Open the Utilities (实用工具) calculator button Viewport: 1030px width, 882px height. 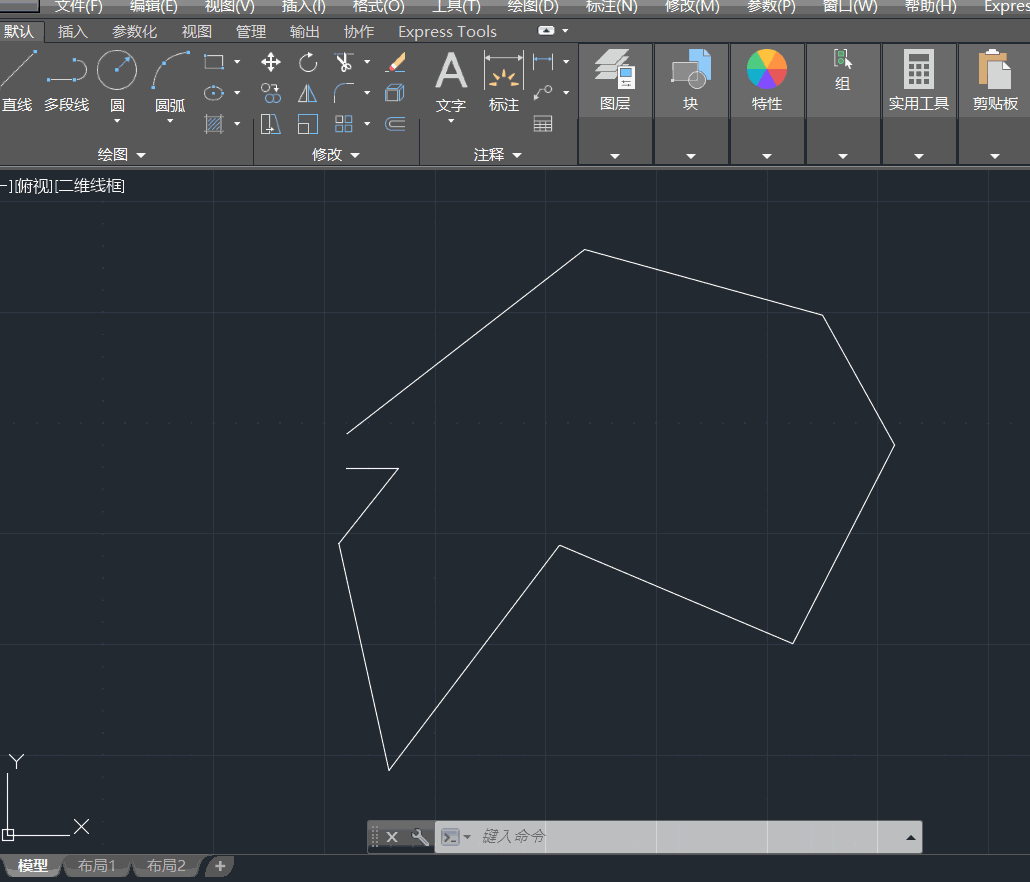tap(919, 80)
